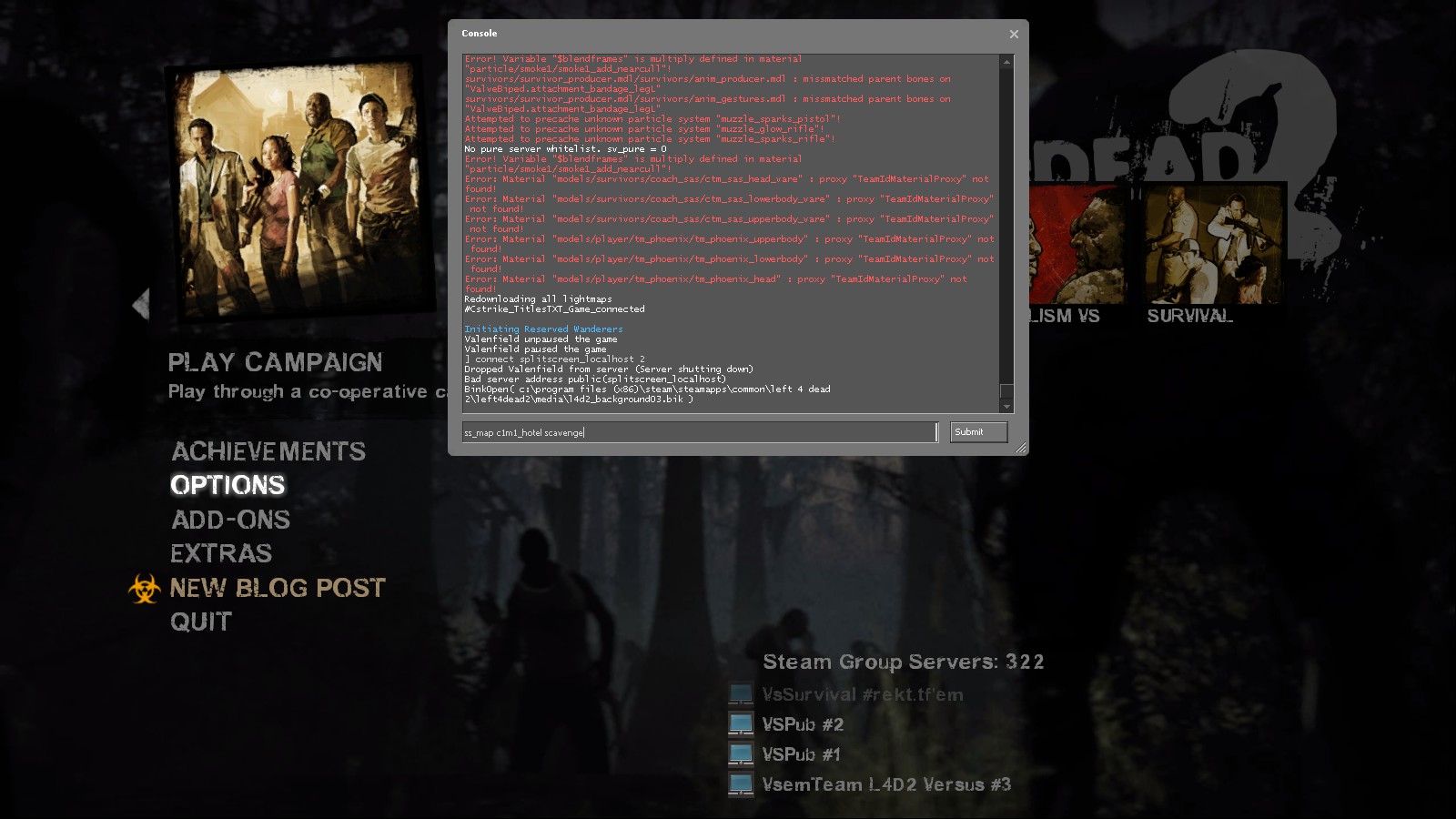Click the console scrollbar up arrow
Screen dimensions: 1456x819
[x=1006, y=62]
